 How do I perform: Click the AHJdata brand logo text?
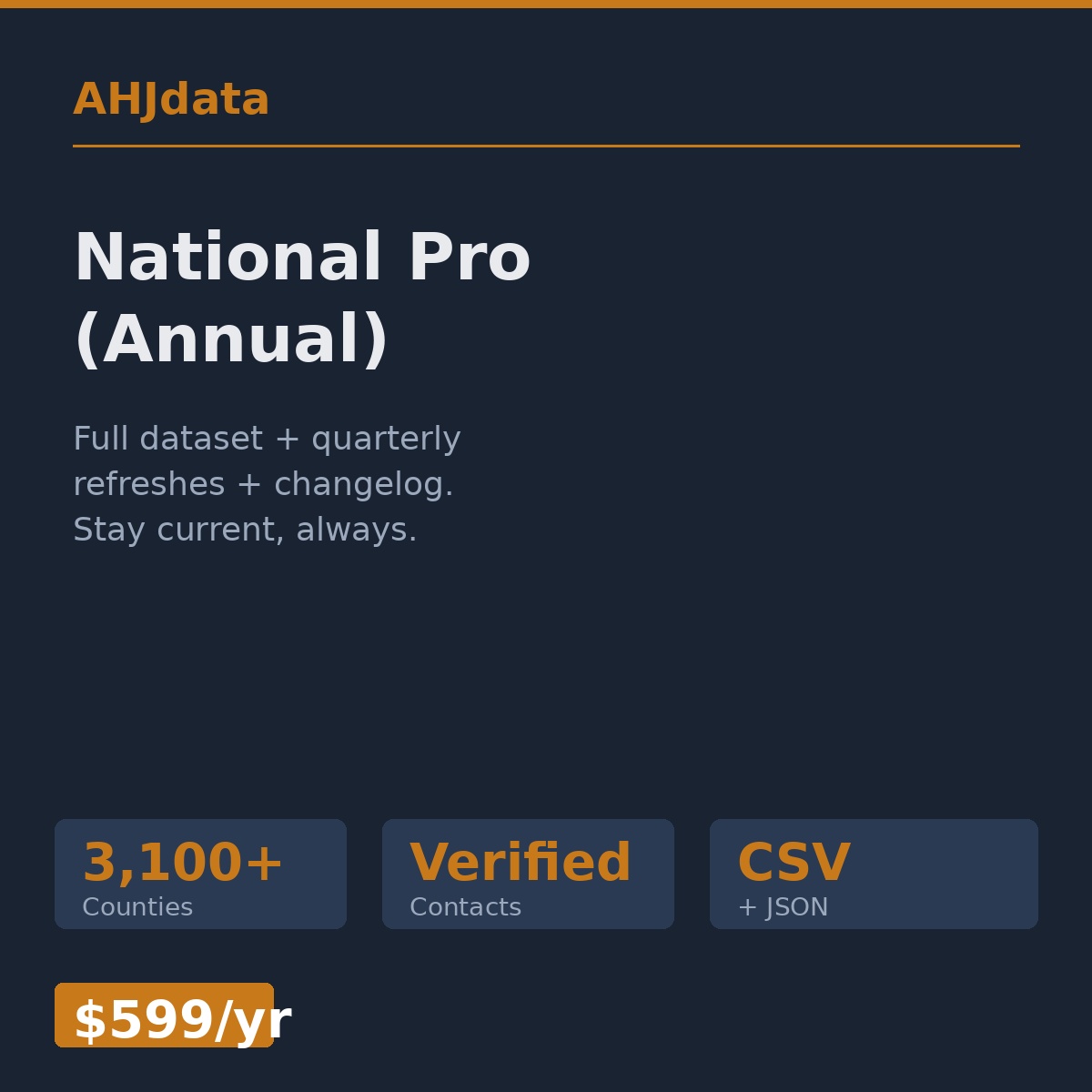point(171,100)
